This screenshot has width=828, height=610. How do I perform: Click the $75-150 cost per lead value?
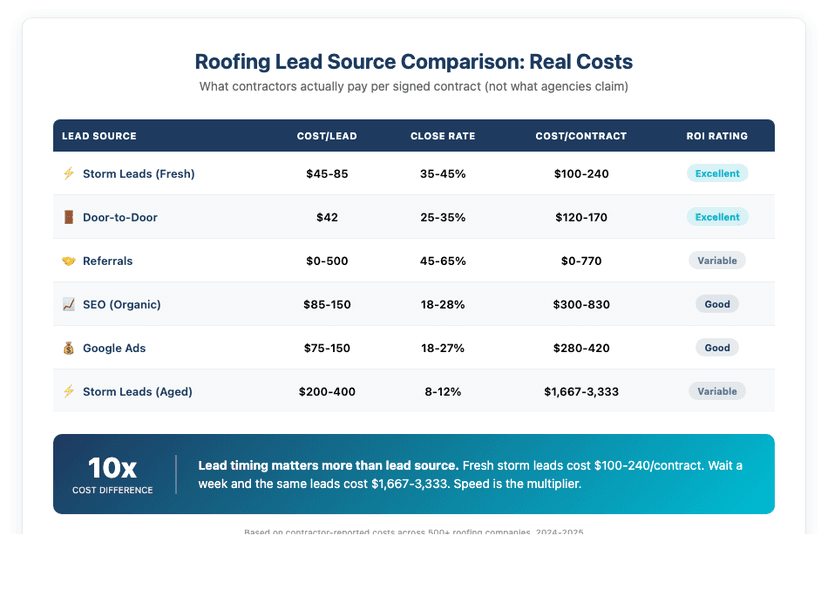tap(327, 348)
